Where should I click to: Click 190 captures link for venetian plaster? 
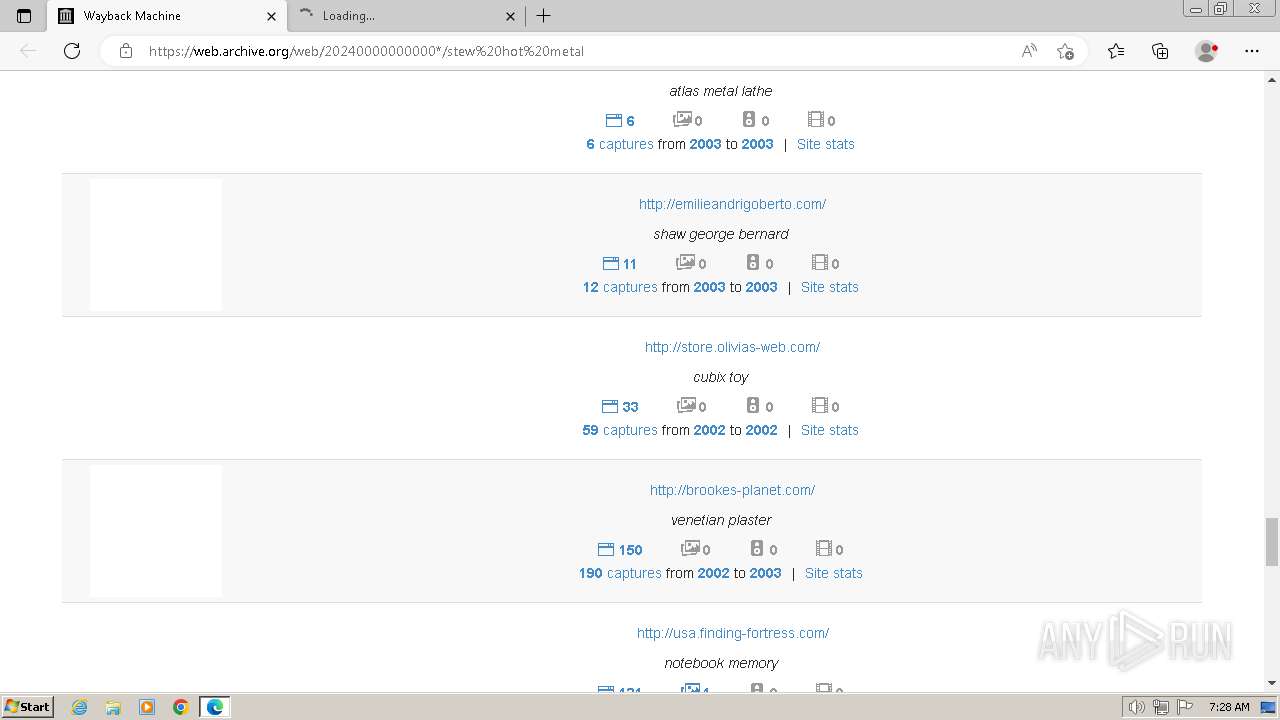(620, 573)
